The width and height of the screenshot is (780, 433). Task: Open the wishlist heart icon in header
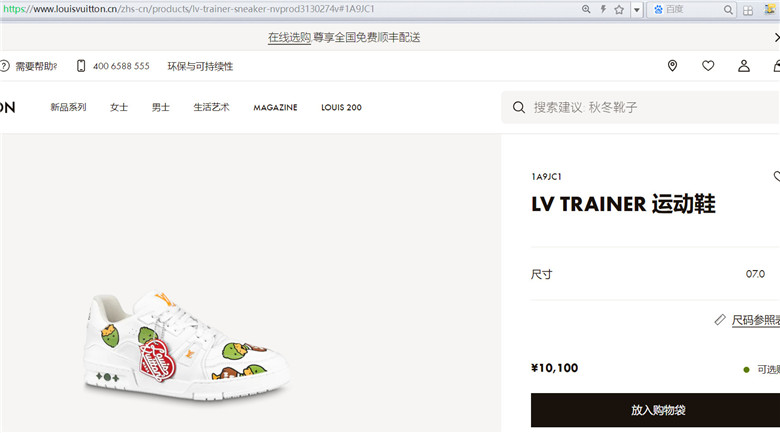click(x=708, y=66)
